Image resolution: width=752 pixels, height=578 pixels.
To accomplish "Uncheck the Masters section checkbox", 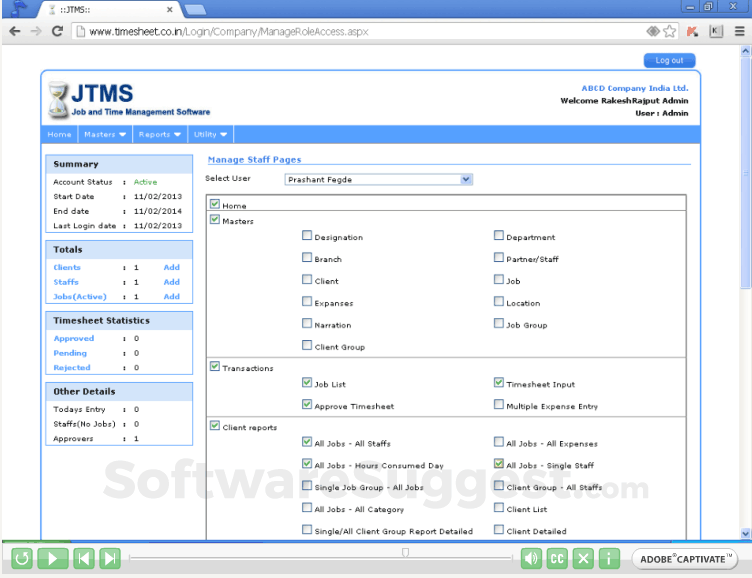I will click(214, 220).
